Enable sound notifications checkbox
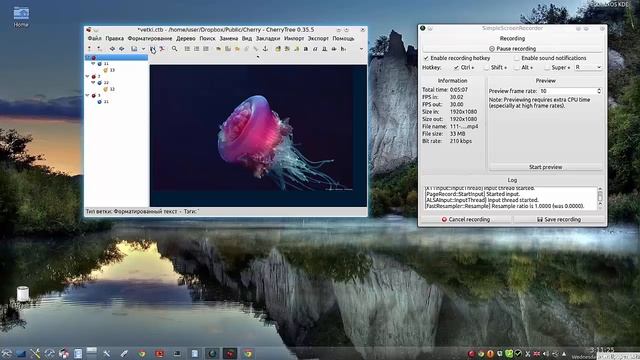The width and height of the screenshot is (640, 360). coord(517,58)
